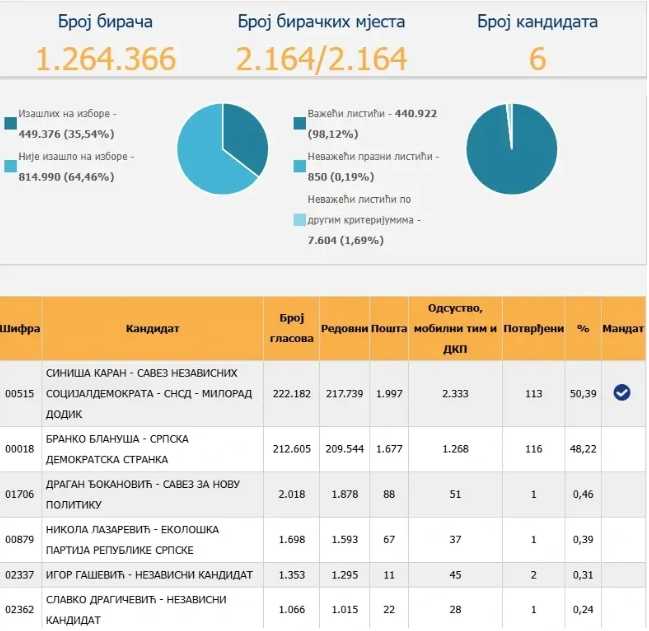
Task: Click the pale swatch for Неважећи листићи по другим критеријумима
Action: (x=300, y=219)
